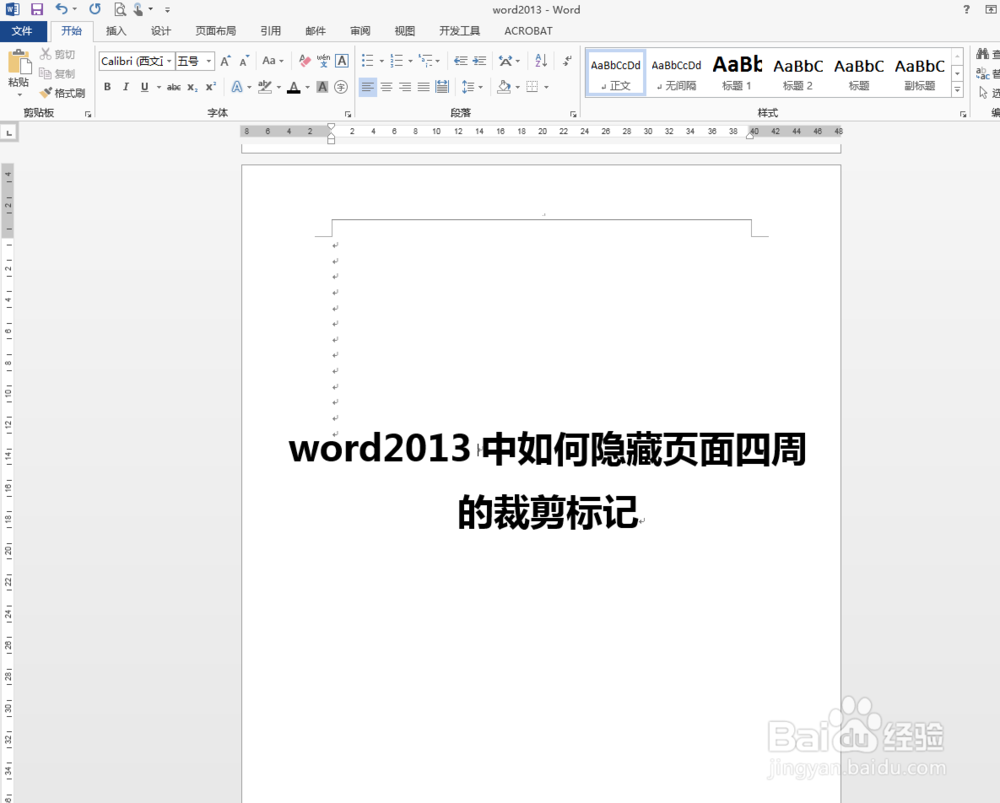Click Cut (剪切) in clipboard group

57,55
